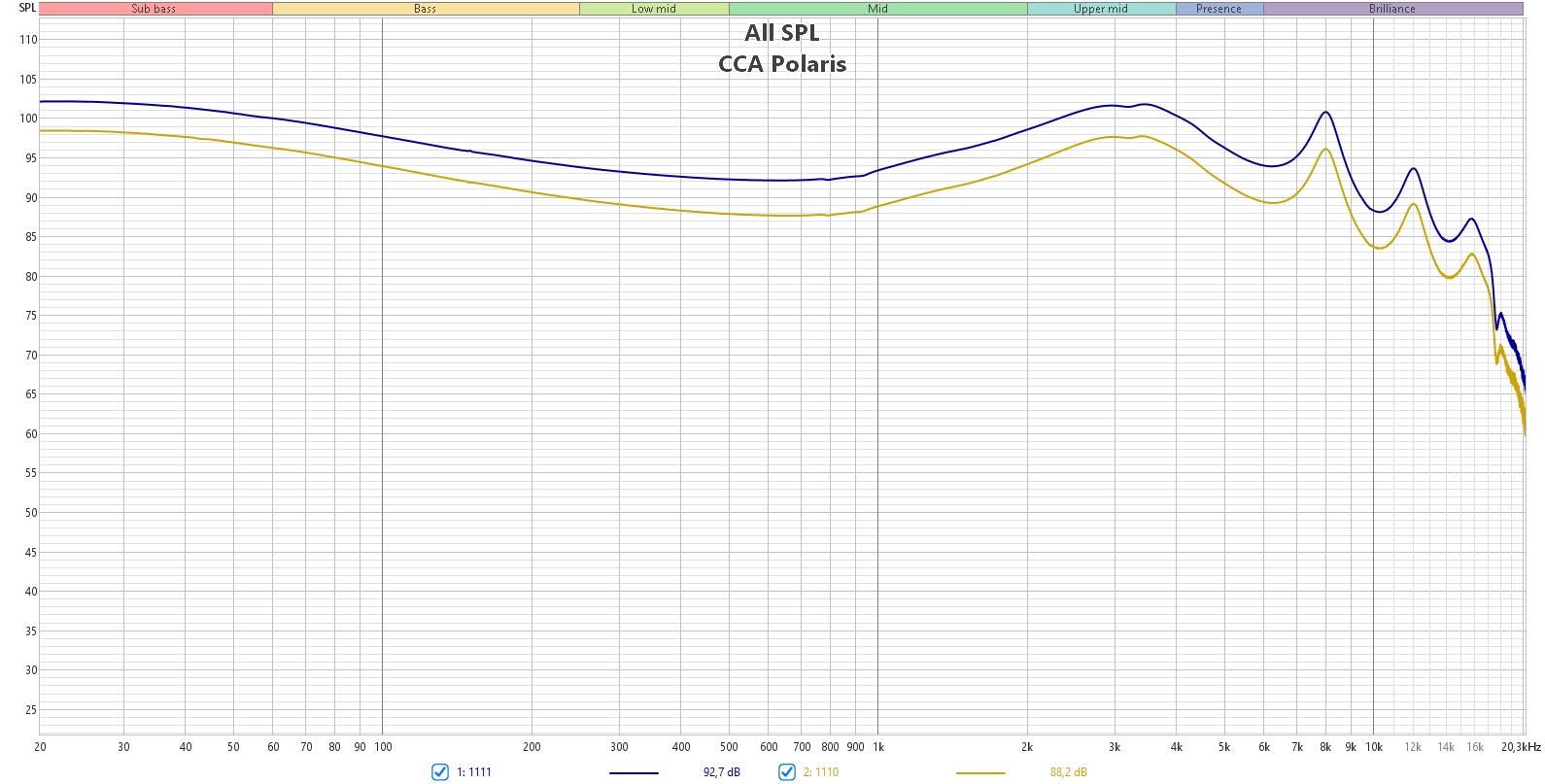Click the "1: 1111" legend label
This screenshot has width=1545, height=784.
click(474, 772)
